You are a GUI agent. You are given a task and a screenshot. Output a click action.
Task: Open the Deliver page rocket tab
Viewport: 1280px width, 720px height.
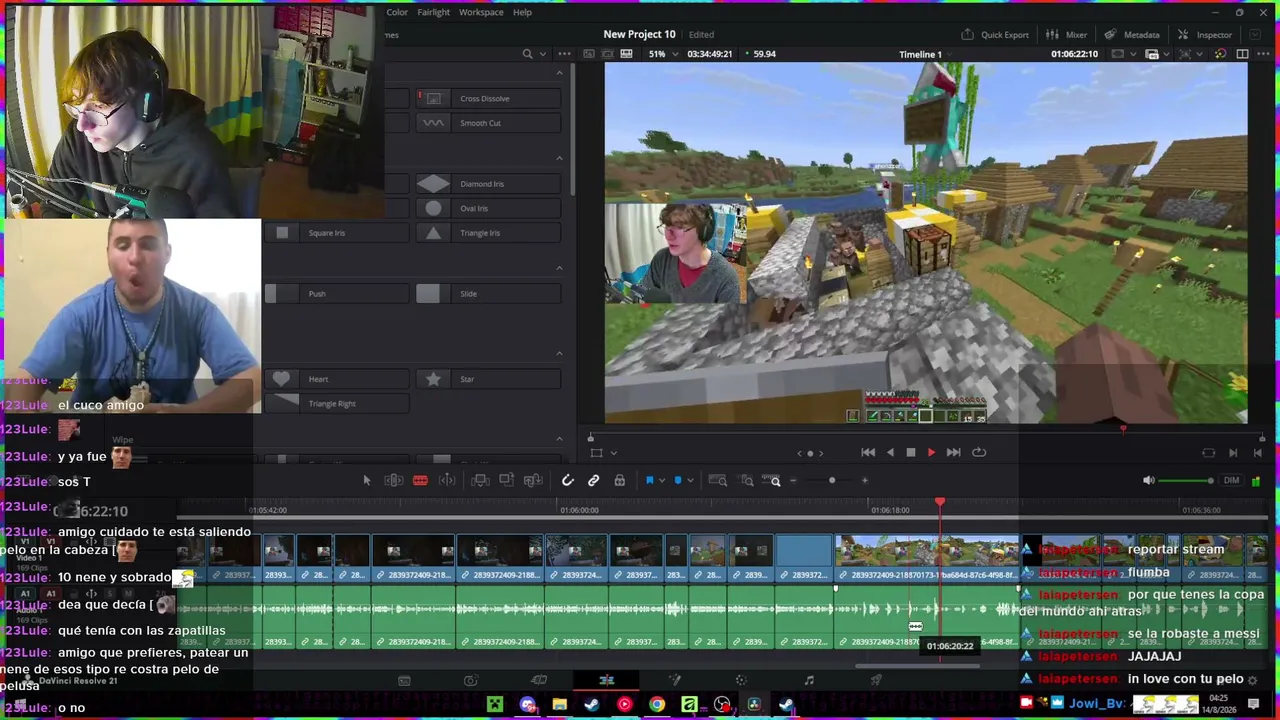876,680
